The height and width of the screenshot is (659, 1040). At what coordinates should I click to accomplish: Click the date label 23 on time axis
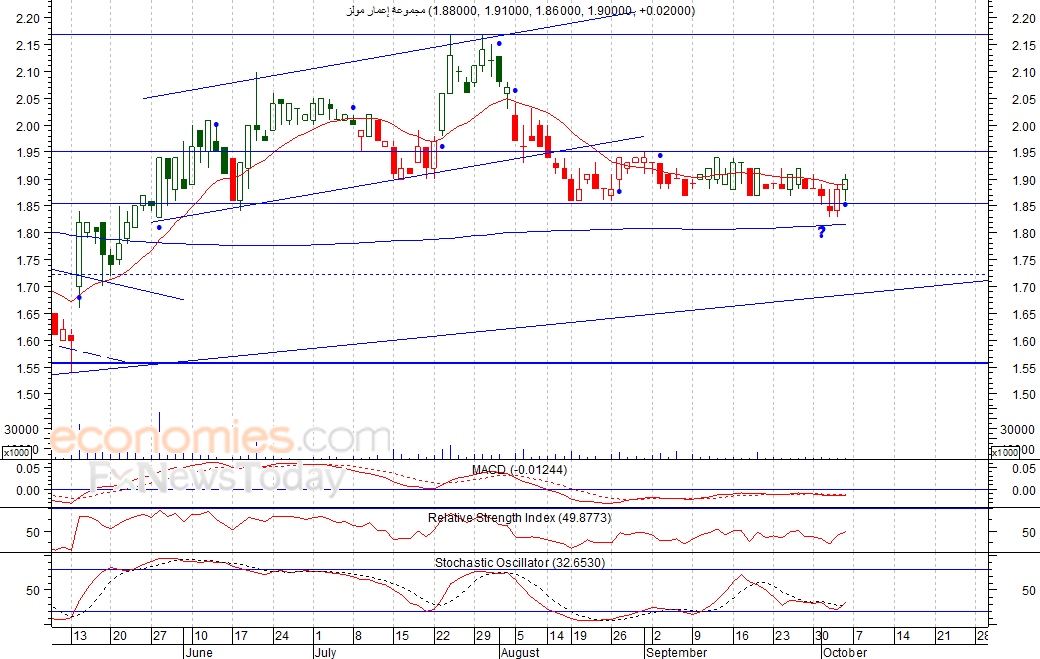pos(783,636)
